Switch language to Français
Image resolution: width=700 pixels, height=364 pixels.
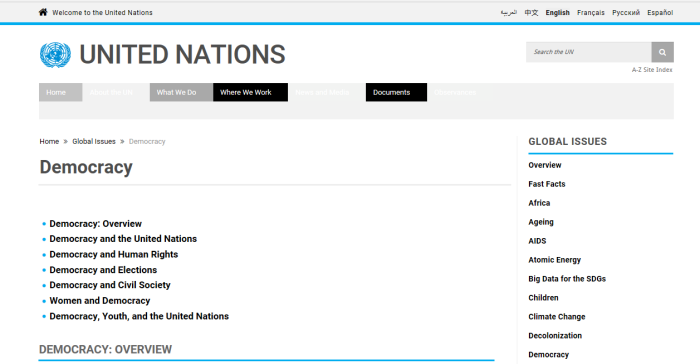[x=591, y=13]
